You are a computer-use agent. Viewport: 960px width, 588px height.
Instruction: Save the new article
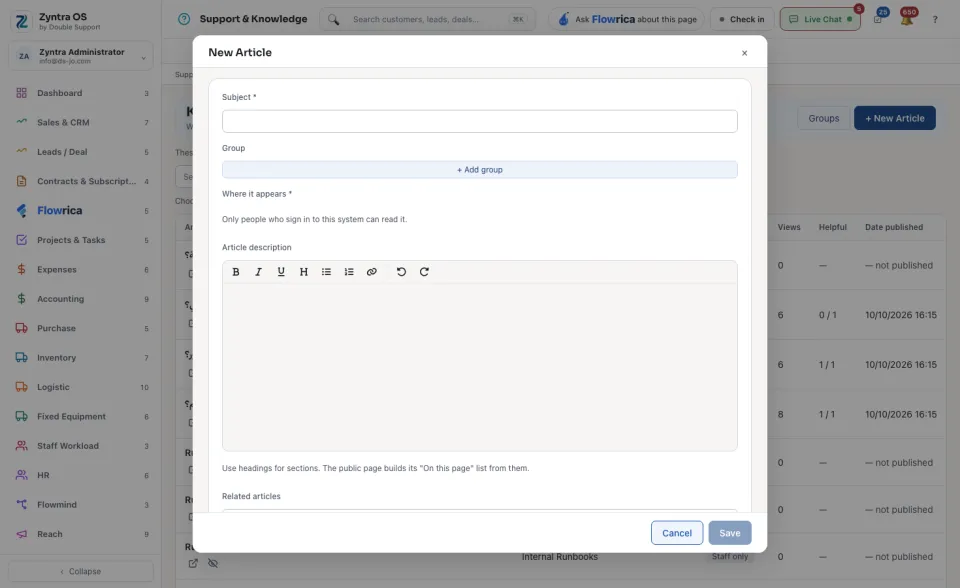pyautogui.click(x=730, y=533)
